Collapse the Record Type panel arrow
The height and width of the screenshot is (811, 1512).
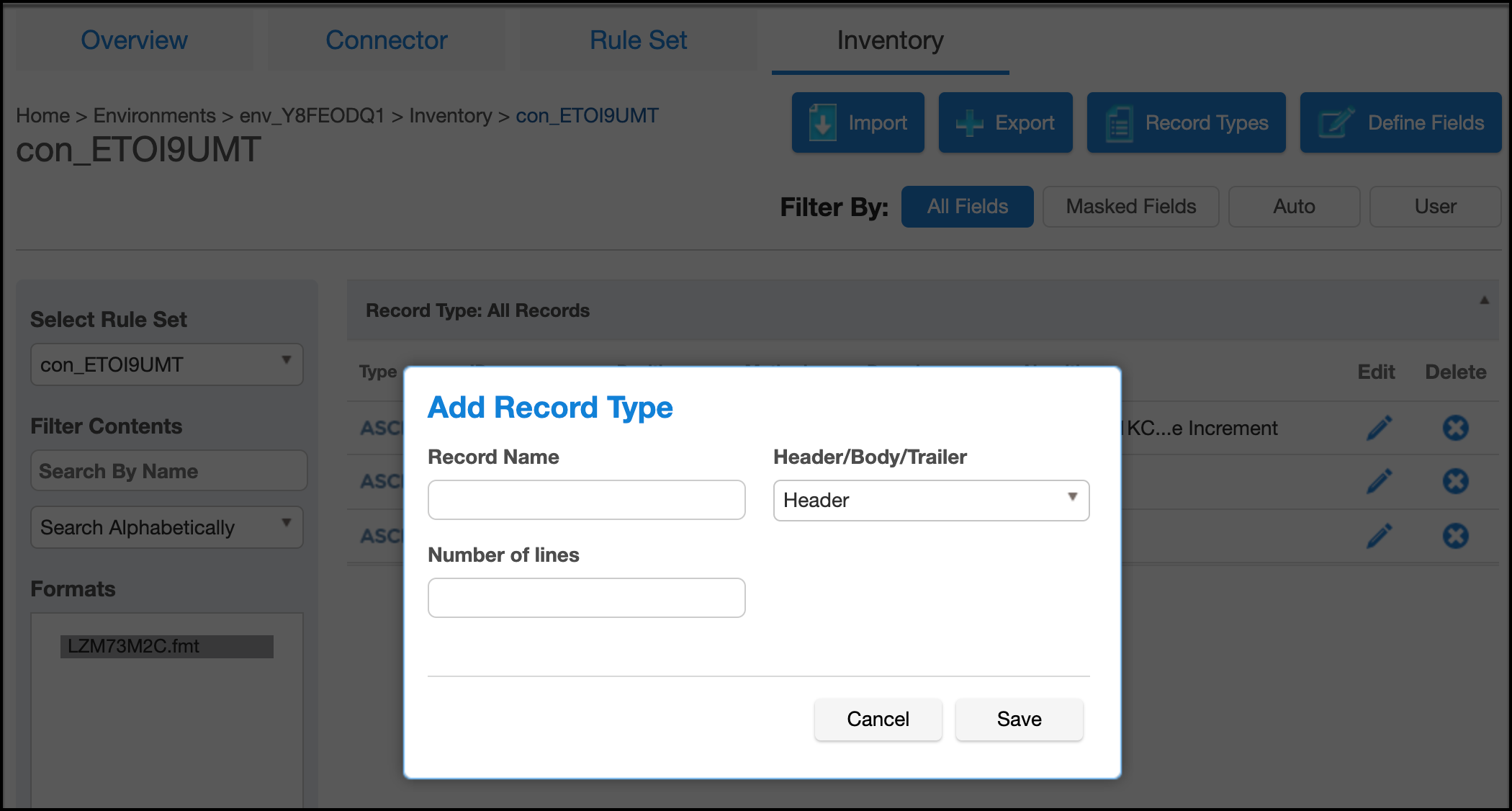pyautogui.click(x=1484, y=300)
